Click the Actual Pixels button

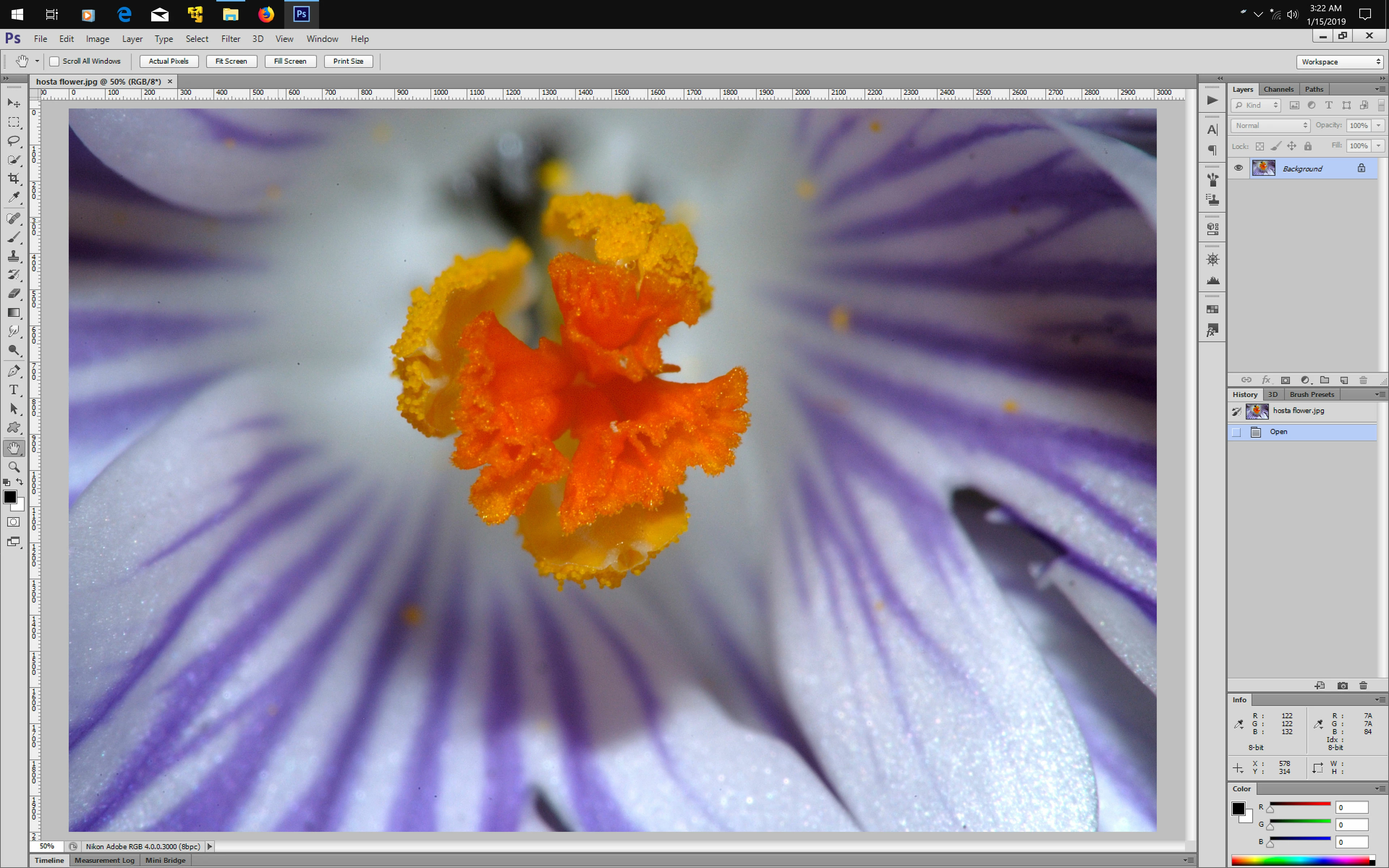(168, 61)
